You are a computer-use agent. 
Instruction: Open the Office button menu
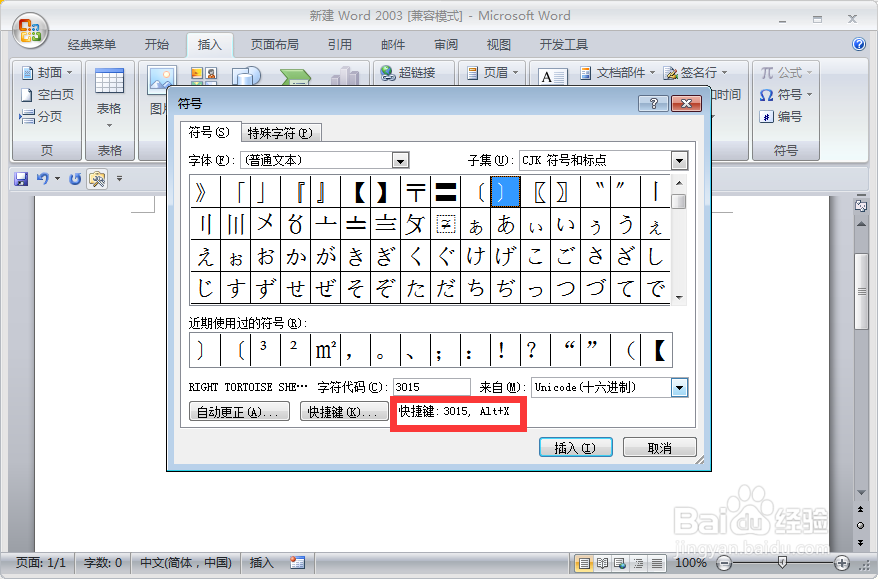pos(30,31)
